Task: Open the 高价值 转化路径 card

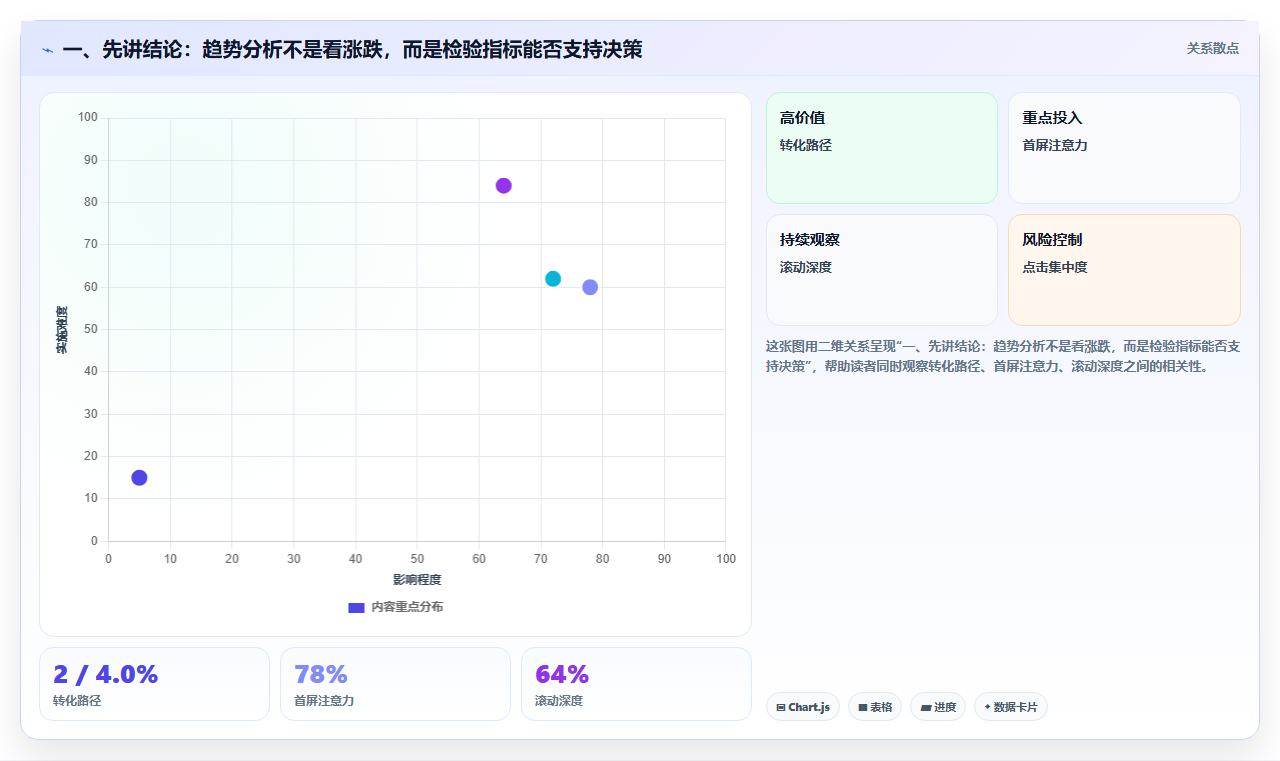Action: 882,148
